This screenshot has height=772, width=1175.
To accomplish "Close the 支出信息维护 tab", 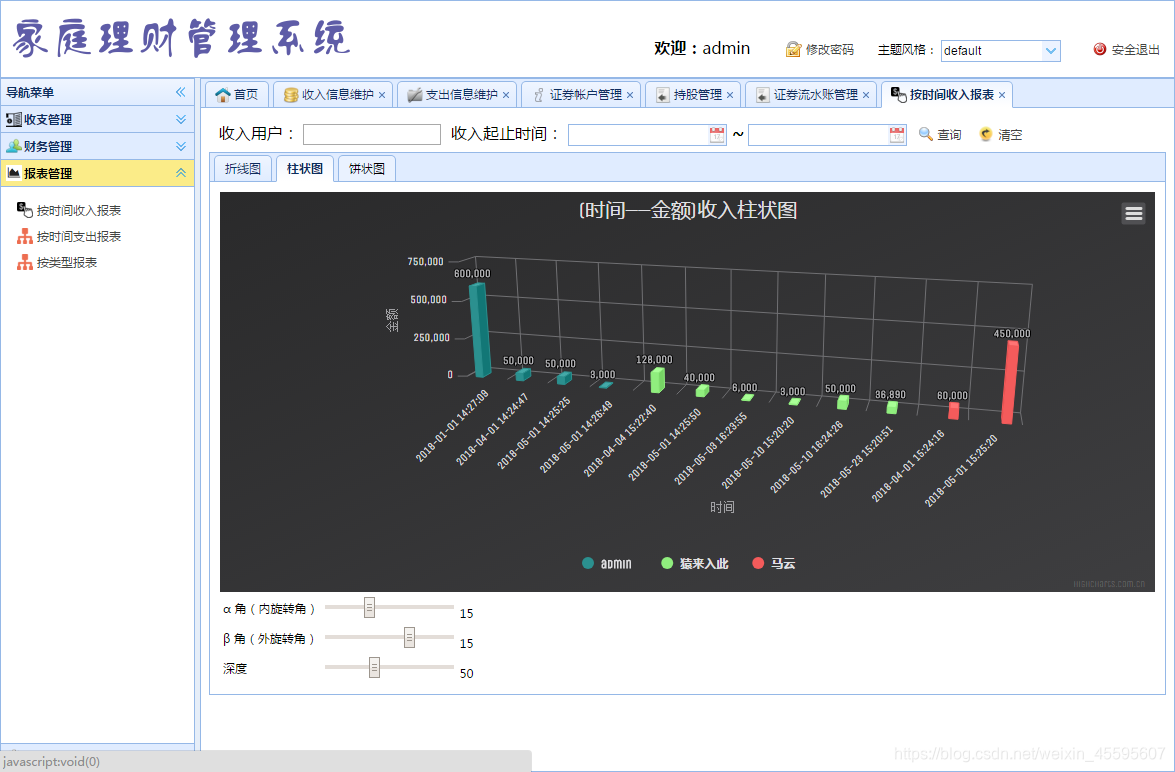I will [x=506, y=95].
